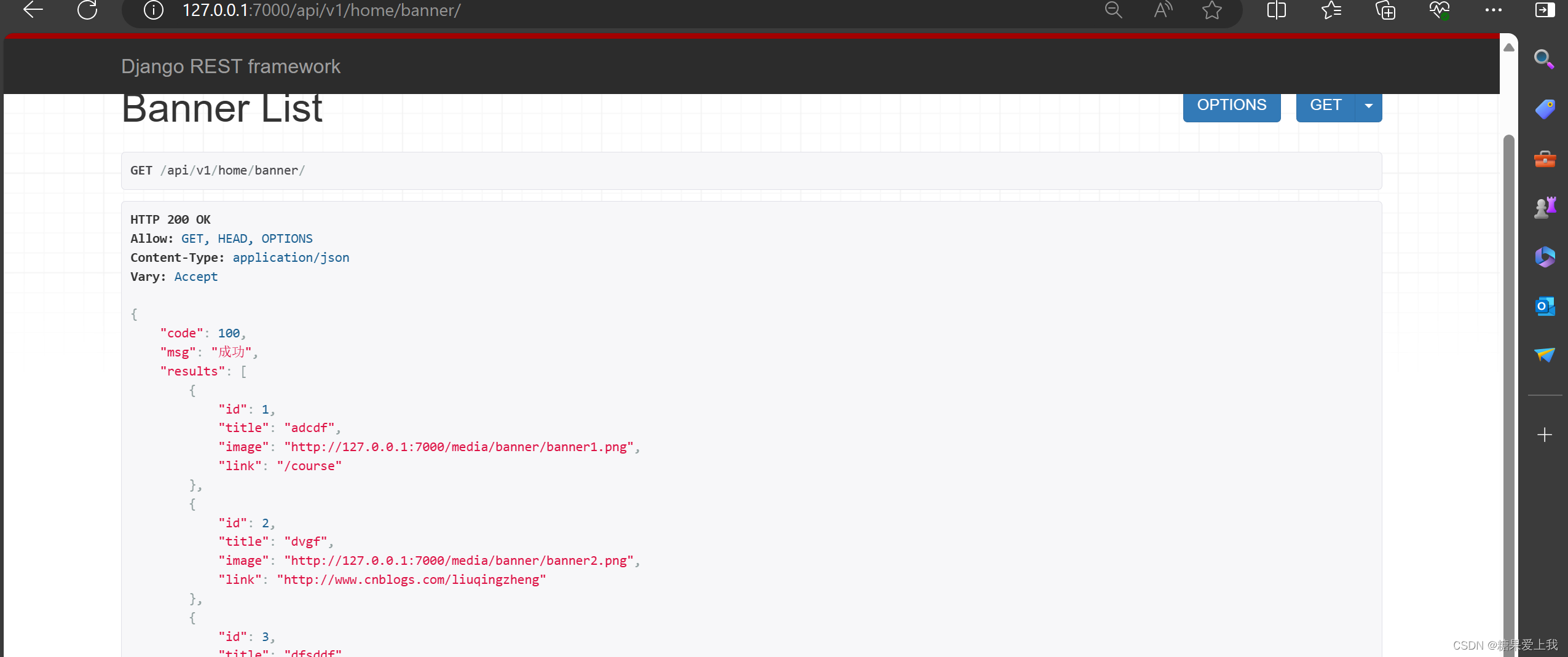
Task: Open the Drop sidebar panel
Action: click(x=1545, y=355)
